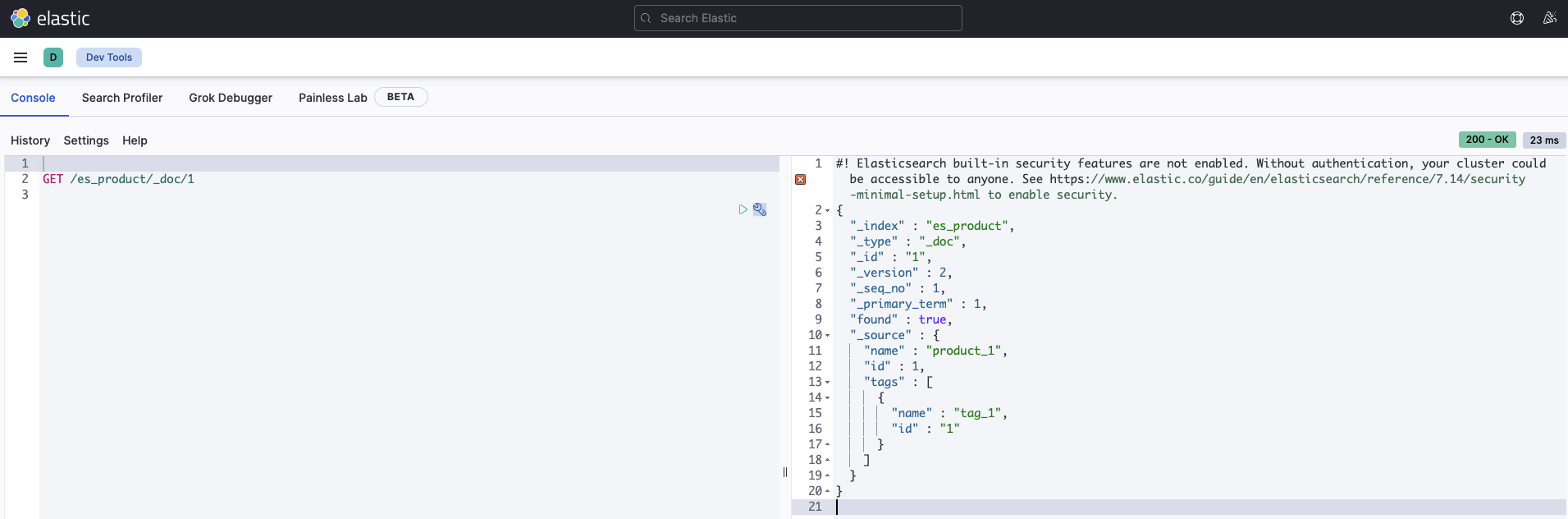Open the main navigation hamburger menu
Screen dimensions: 1568x519
[x=21, y=57]
